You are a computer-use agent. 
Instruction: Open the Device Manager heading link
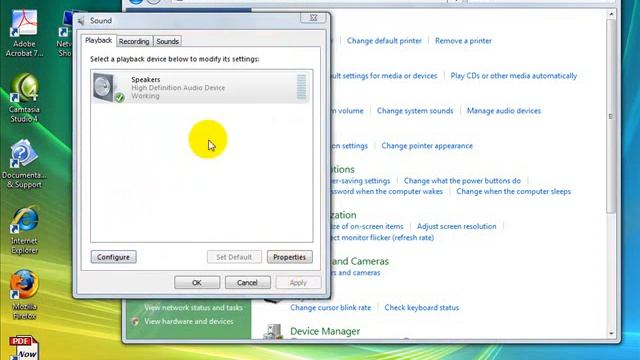325,331
